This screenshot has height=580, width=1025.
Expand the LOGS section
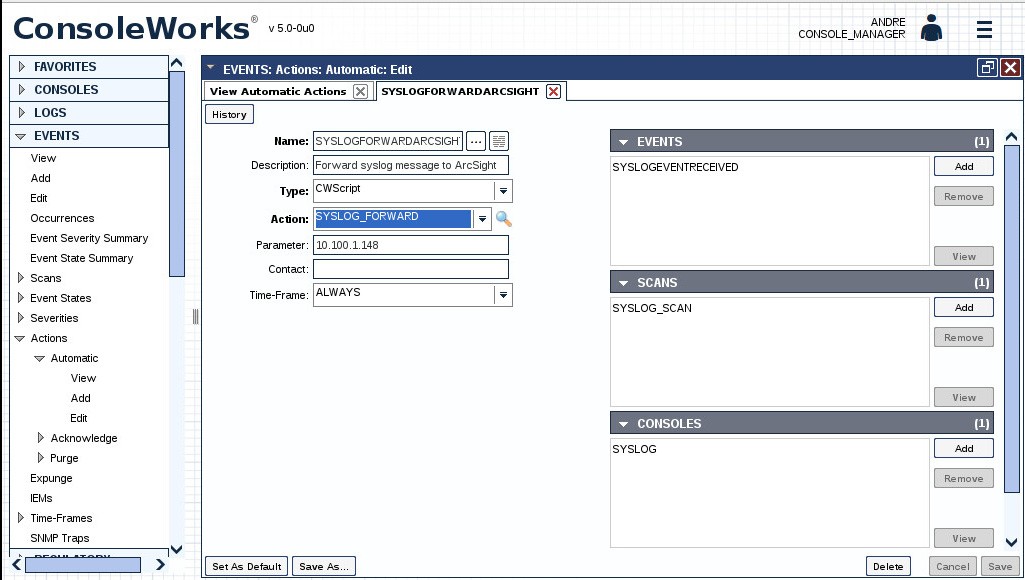pos(22,112)
